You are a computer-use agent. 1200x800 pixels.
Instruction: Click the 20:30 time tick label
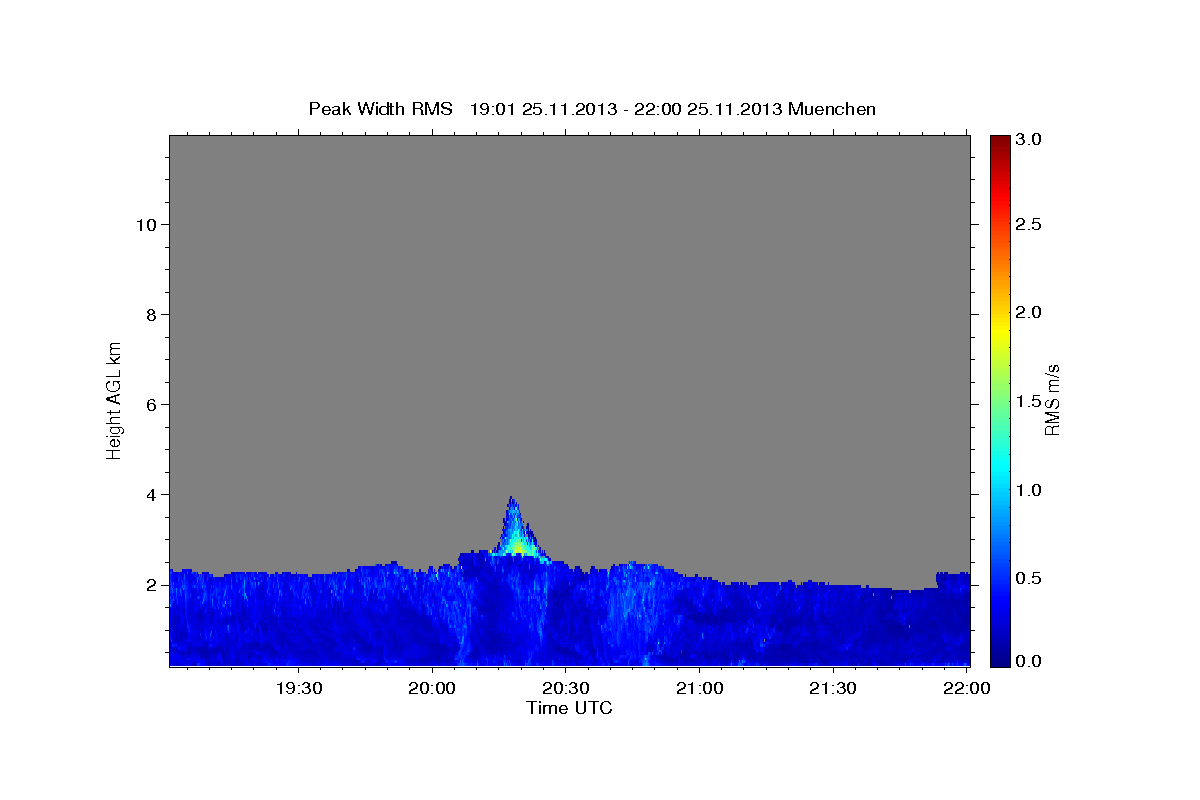(566, 688)
